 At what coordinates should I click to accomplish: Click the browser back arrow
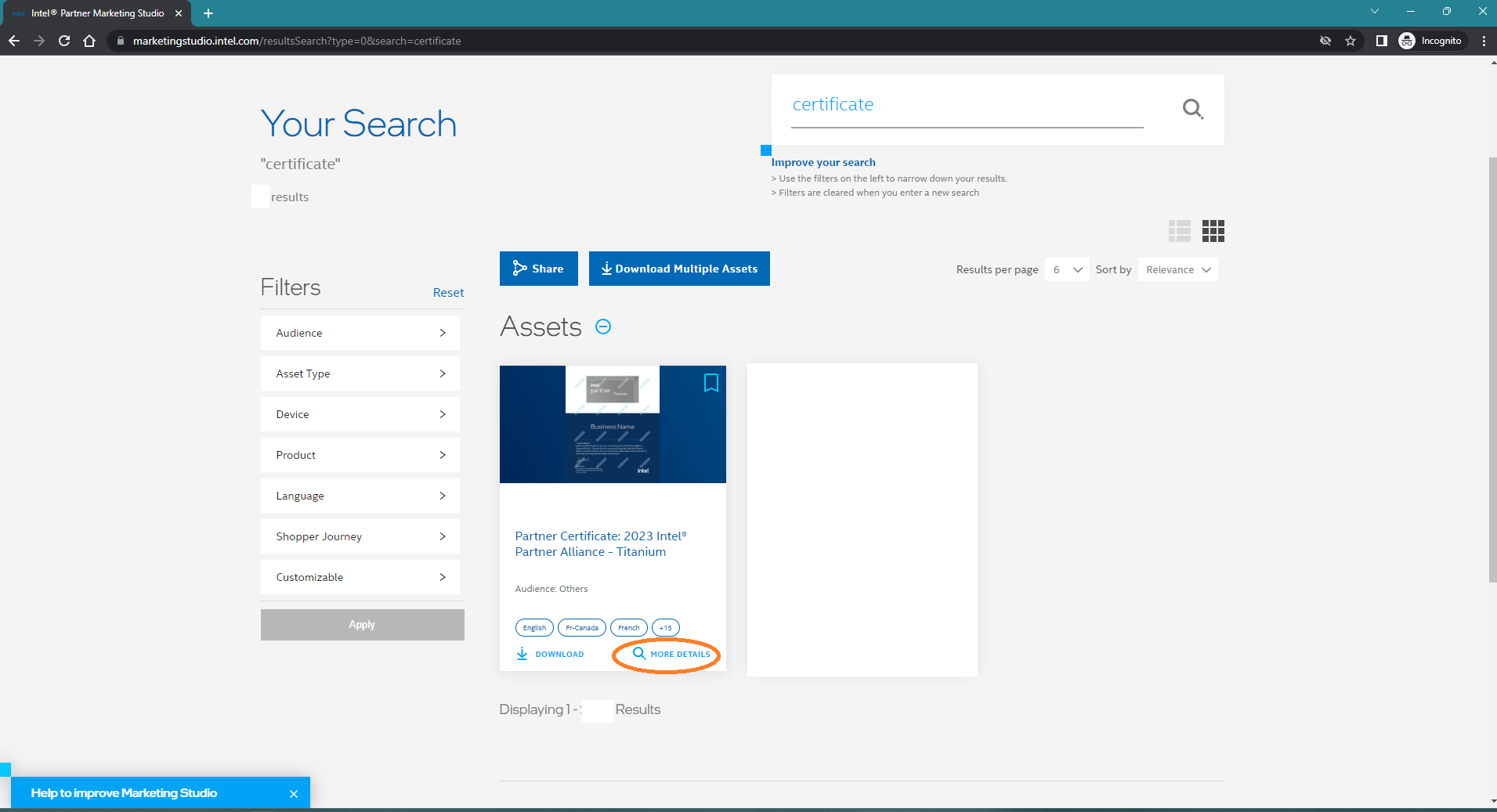(x=14, y=41)
